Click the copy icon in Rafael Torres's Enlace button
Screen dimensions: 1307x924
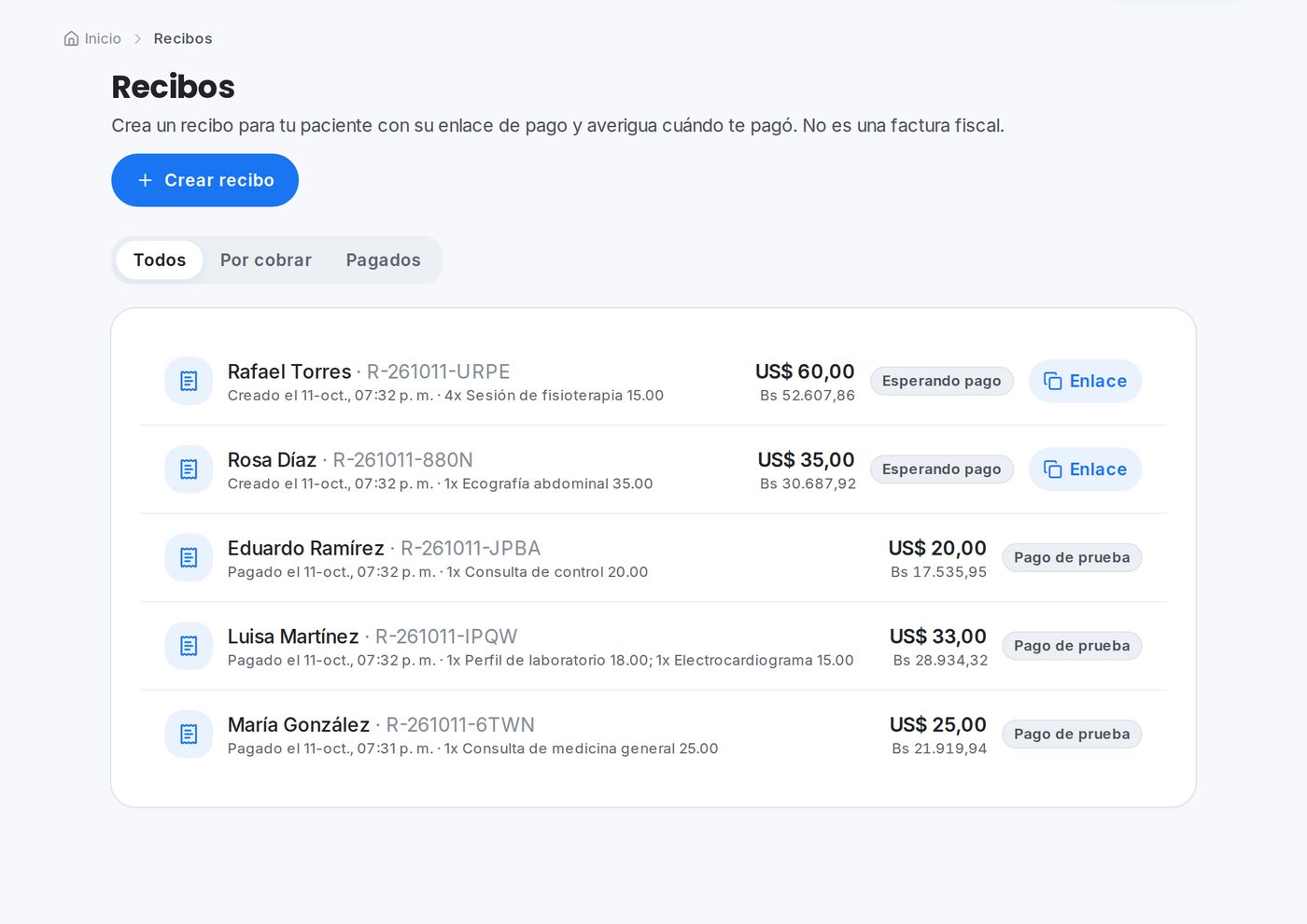point(1052,381)
